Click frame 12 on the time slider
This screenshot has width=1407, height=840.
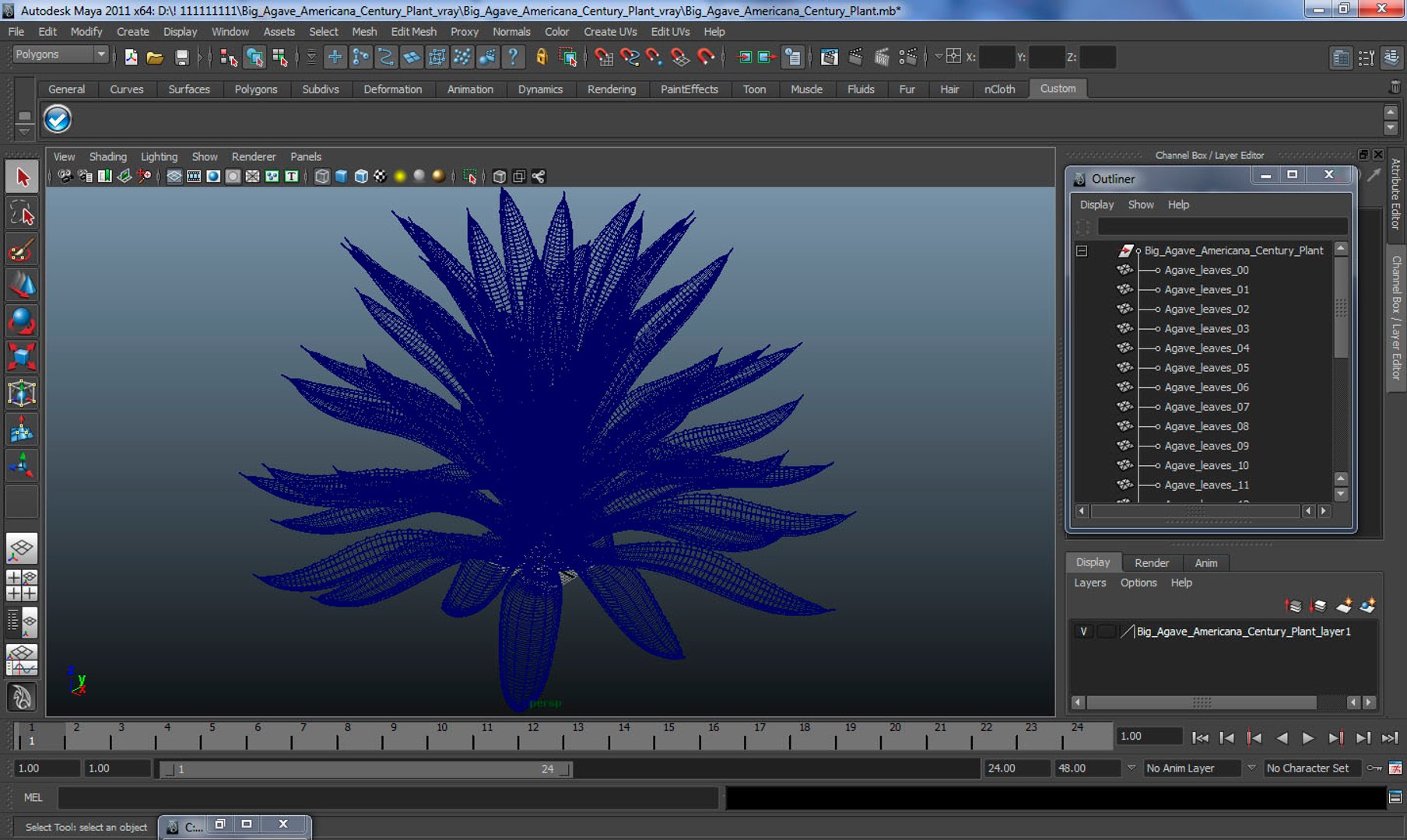tap(532, 733)
